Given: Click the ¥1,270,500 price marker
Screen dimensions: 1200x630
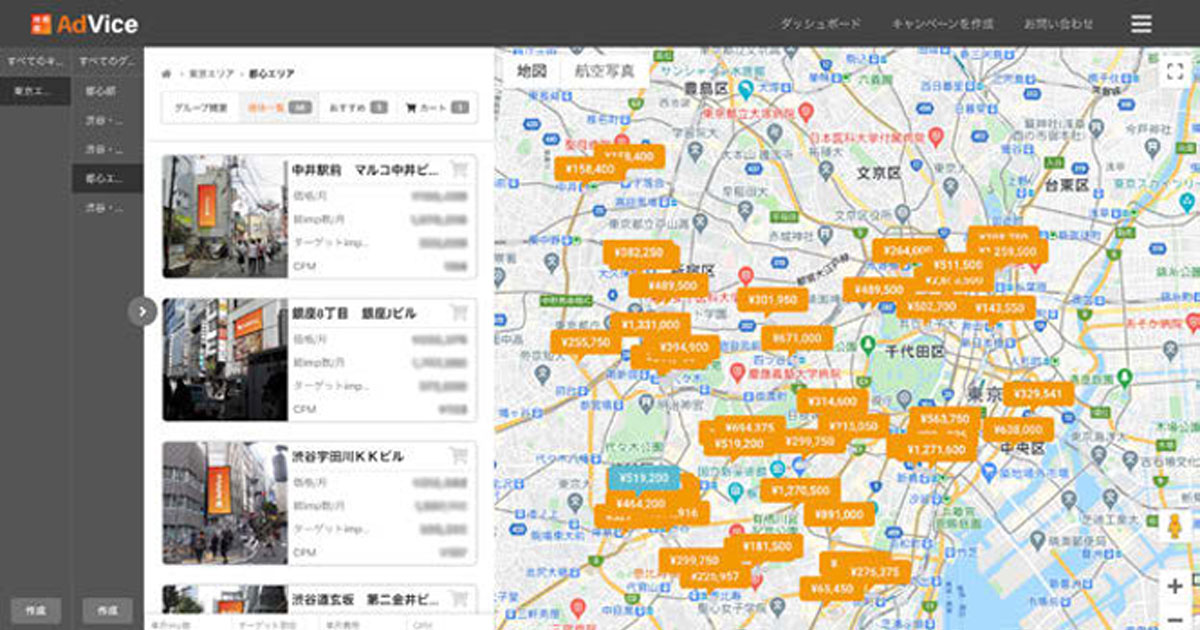Looking at the screenshot, I should (800, 491).
